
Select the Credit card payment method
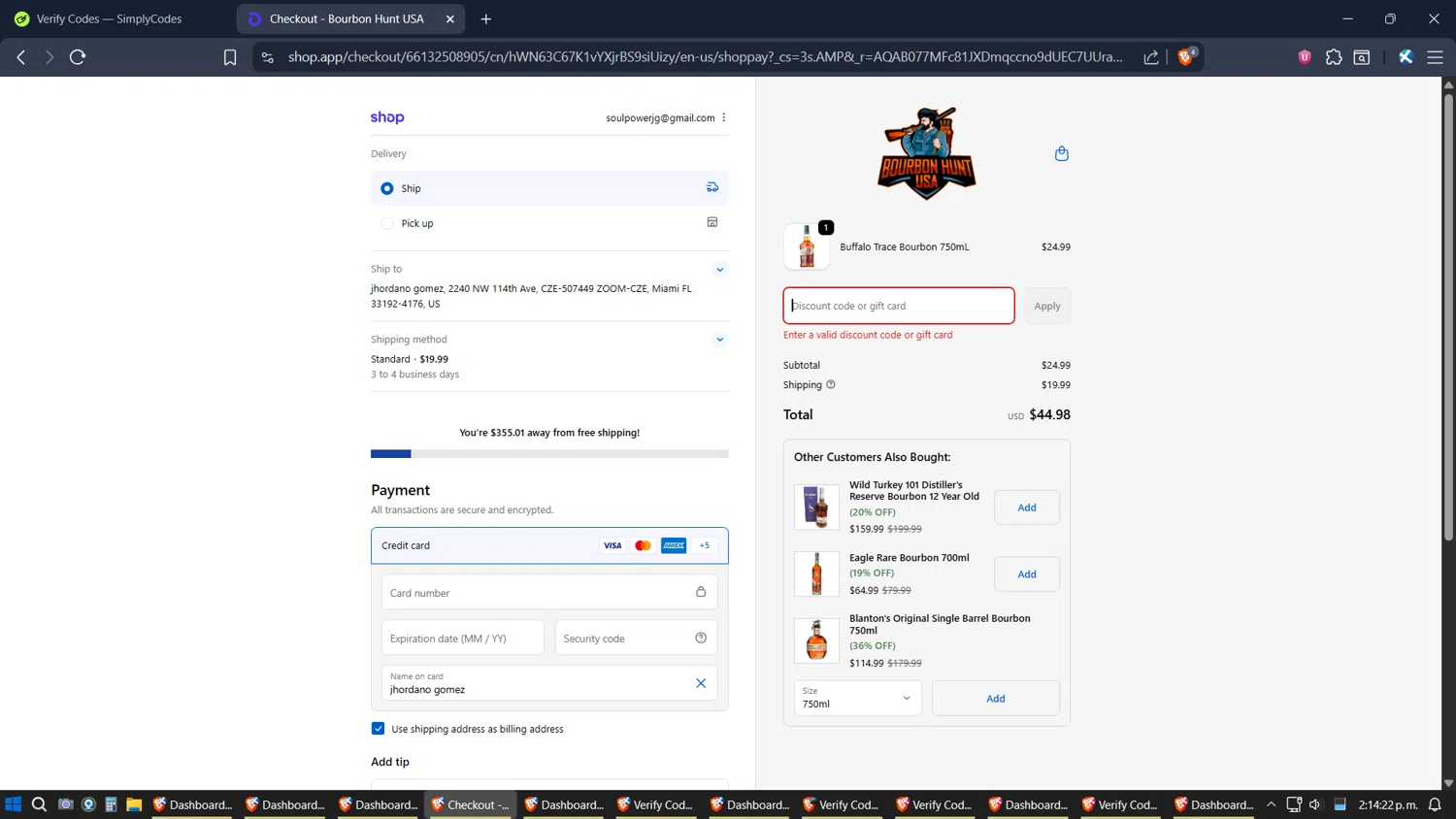point(549,545)
